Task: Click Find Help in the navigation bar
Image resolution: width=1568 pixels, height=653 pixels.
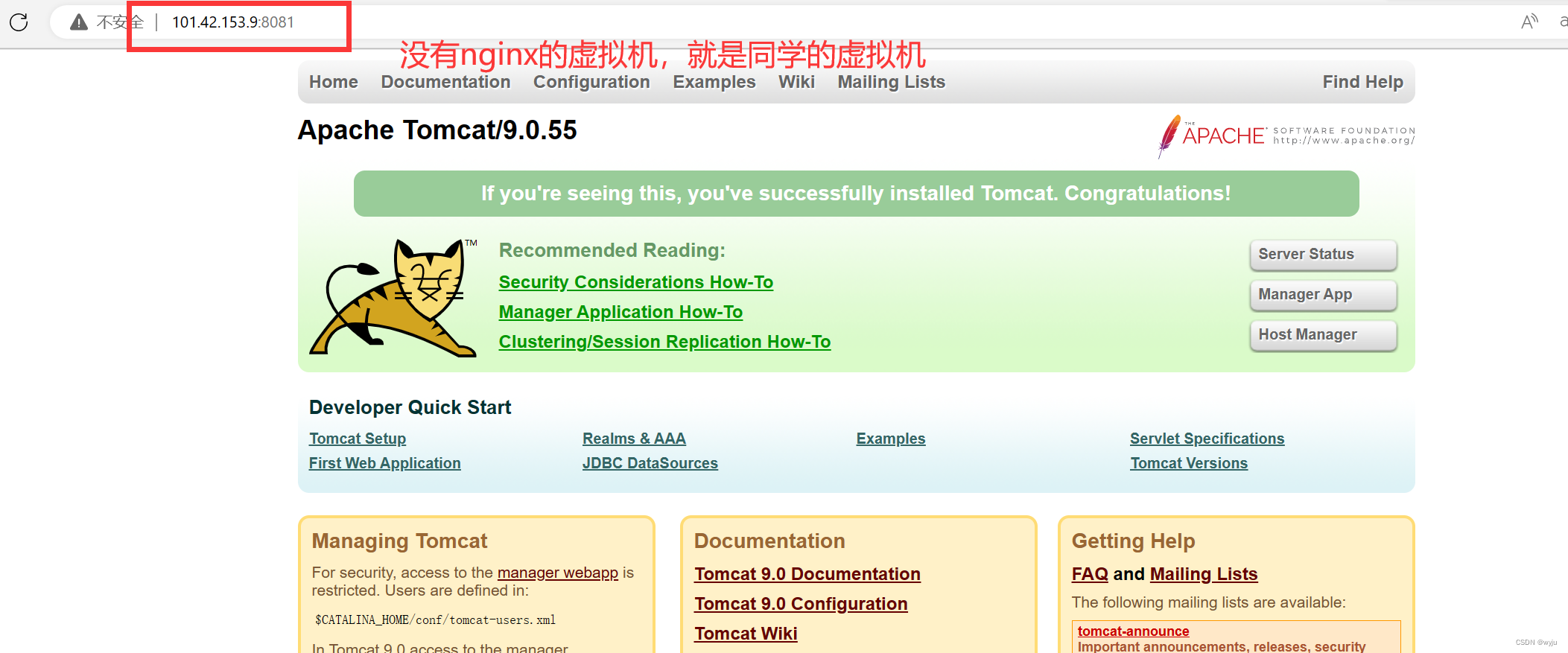Action: pyautogui.click(x=1362, y=82)
